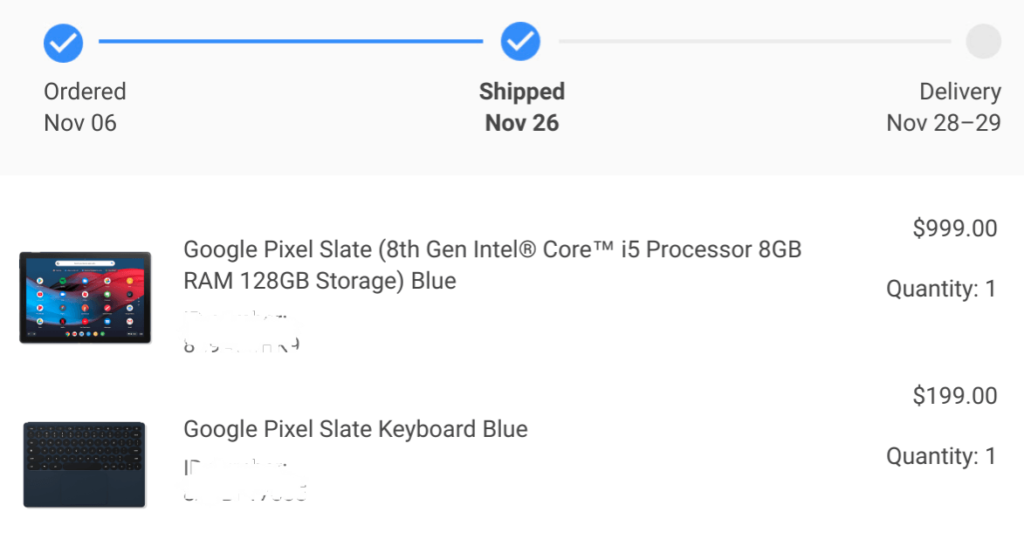
Task: Click the Ordered step blue checkmark icon
Action: coord(63,43)
